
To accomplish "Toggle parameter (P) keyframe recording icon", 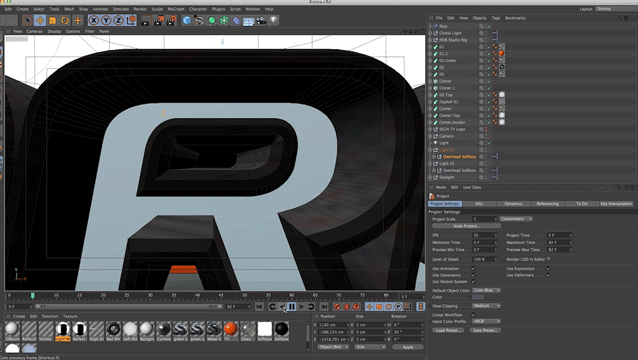I will click(x=398, y=307).
